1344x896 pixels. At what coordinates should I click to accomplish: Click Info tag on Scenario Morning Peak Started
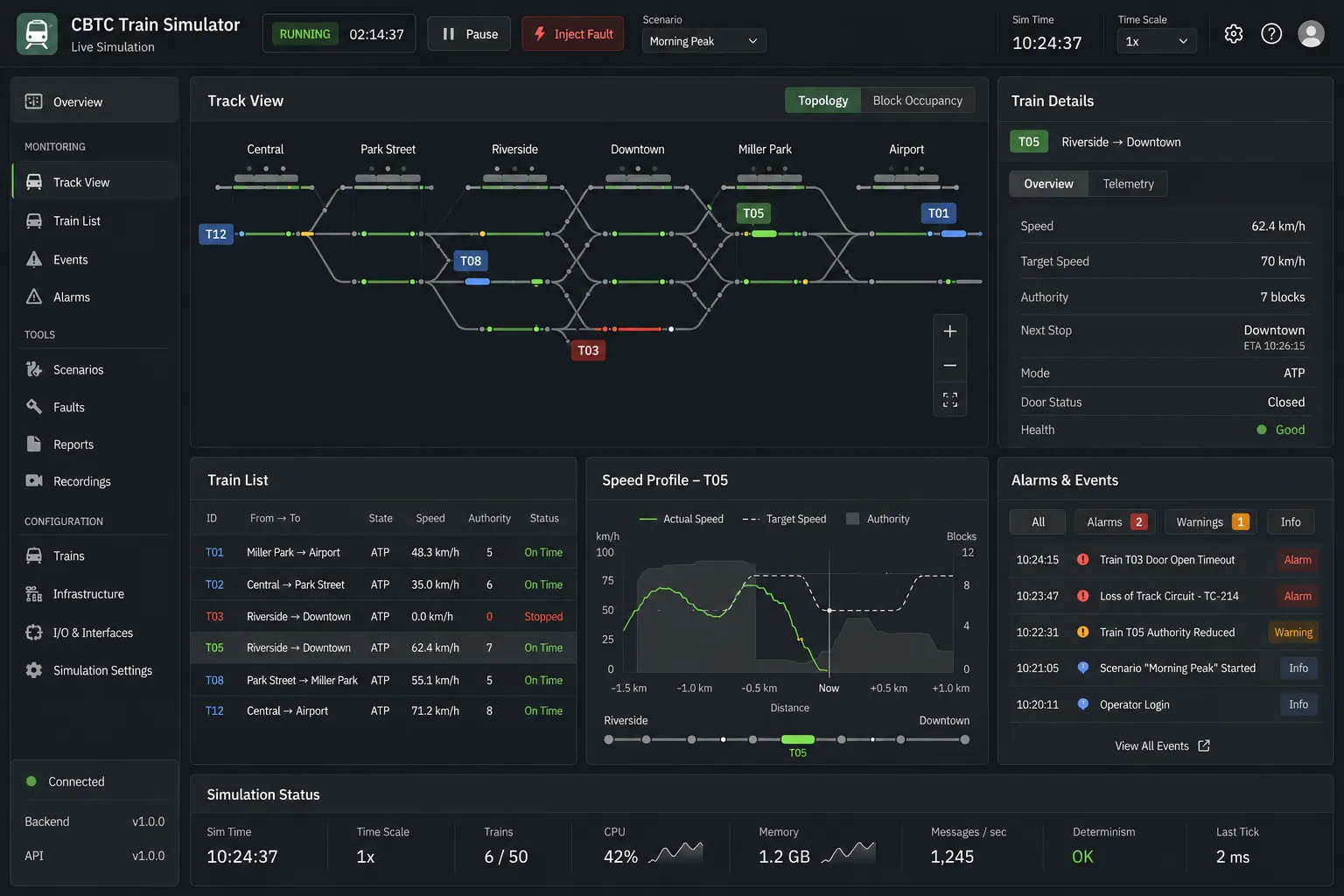(1298, 668)
